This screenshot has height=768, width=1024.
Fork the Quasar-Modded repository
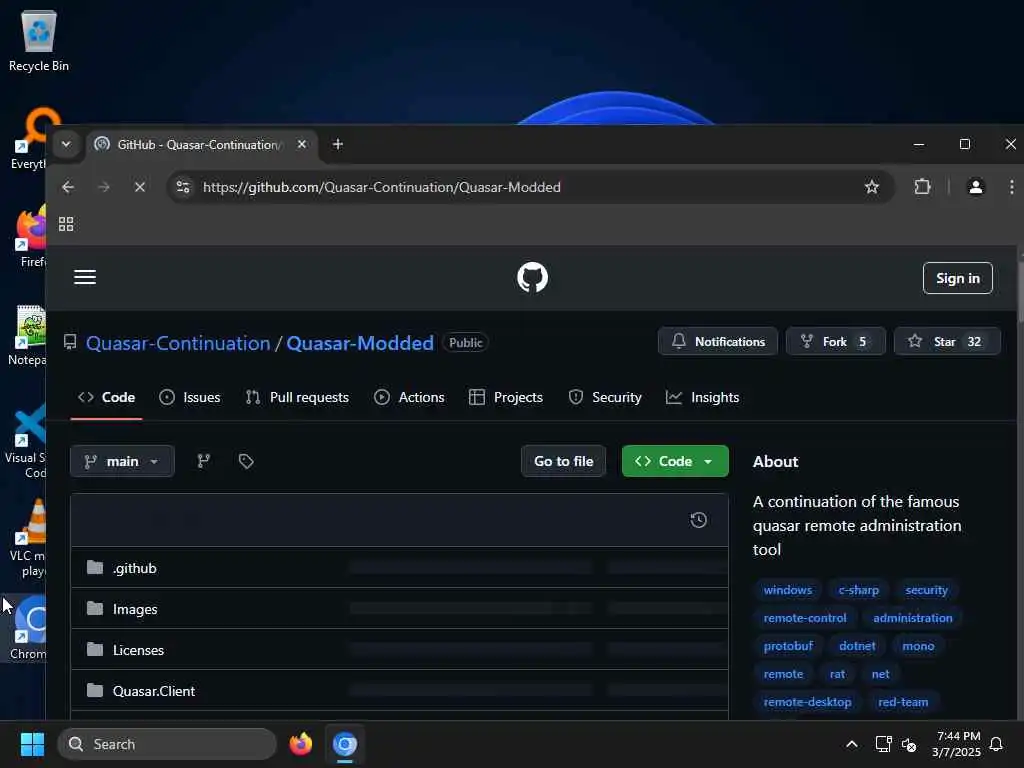836,342
